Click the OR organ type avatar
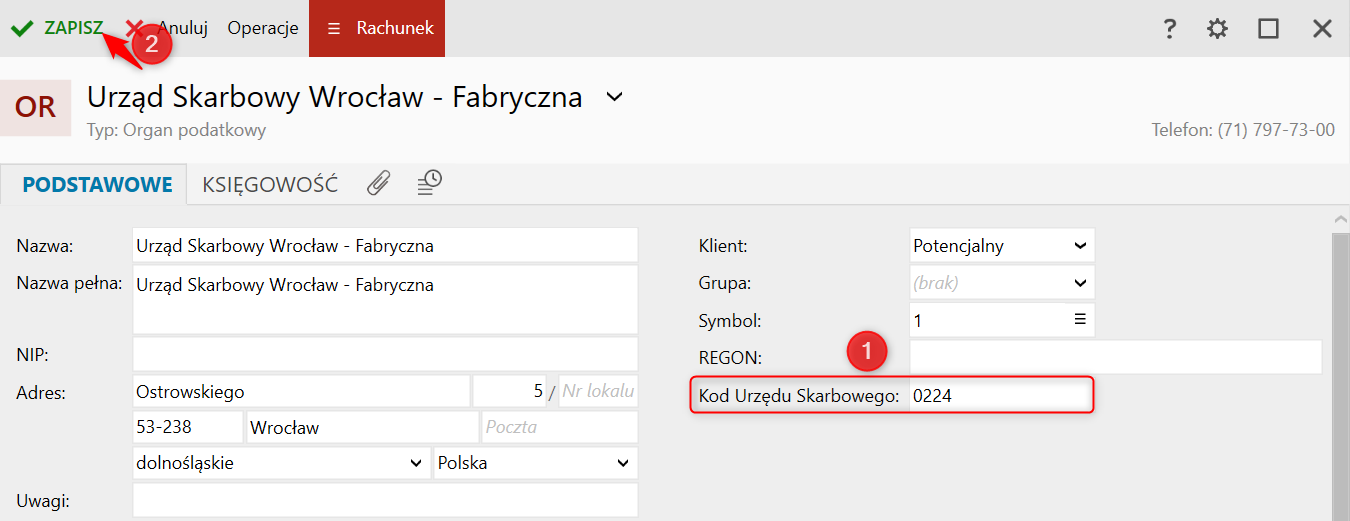This screenshot has width=1350, height=521. coord(36,107)
